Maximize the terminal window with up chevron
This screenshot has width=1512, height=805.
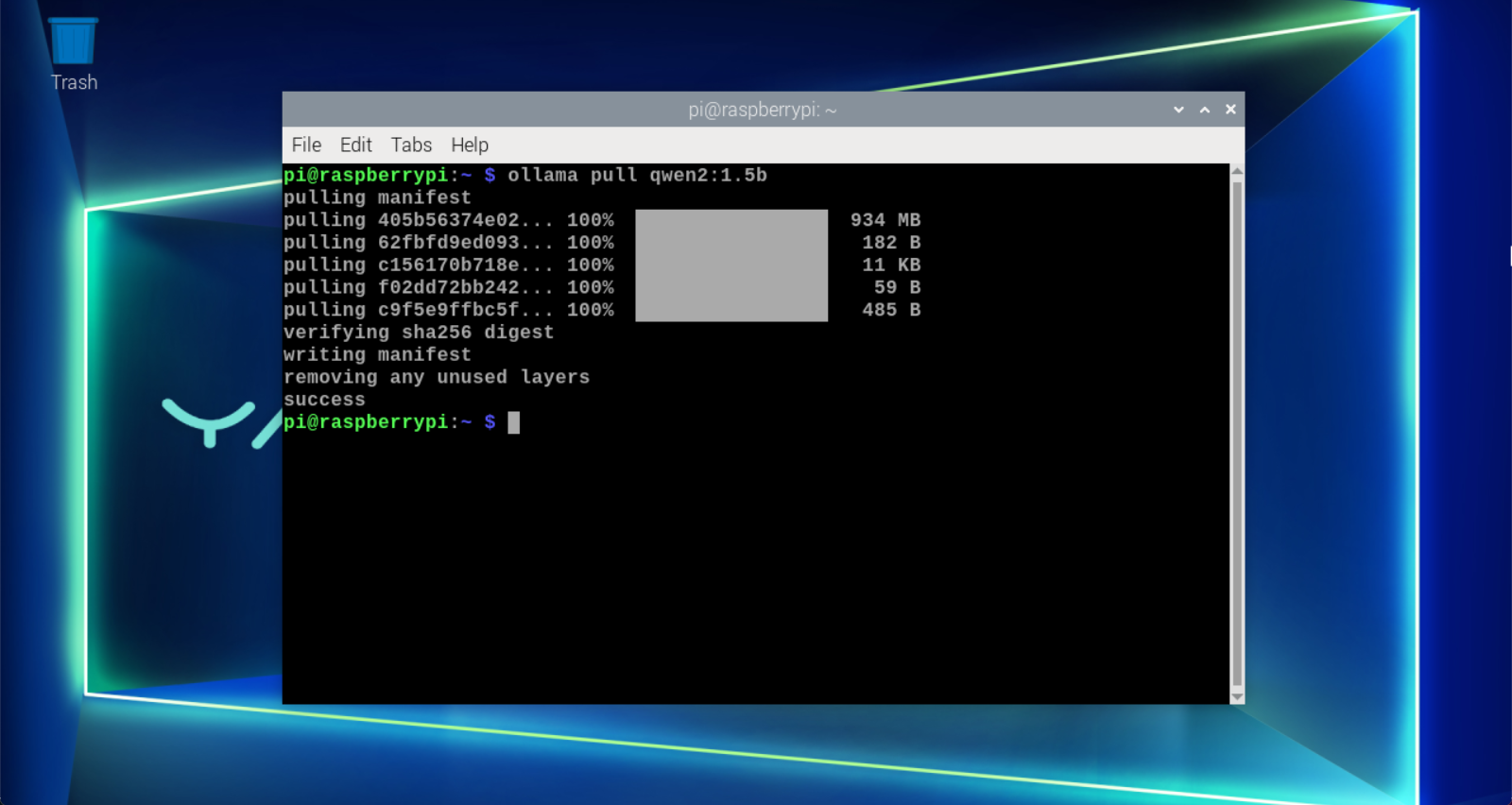point(1205,110)
